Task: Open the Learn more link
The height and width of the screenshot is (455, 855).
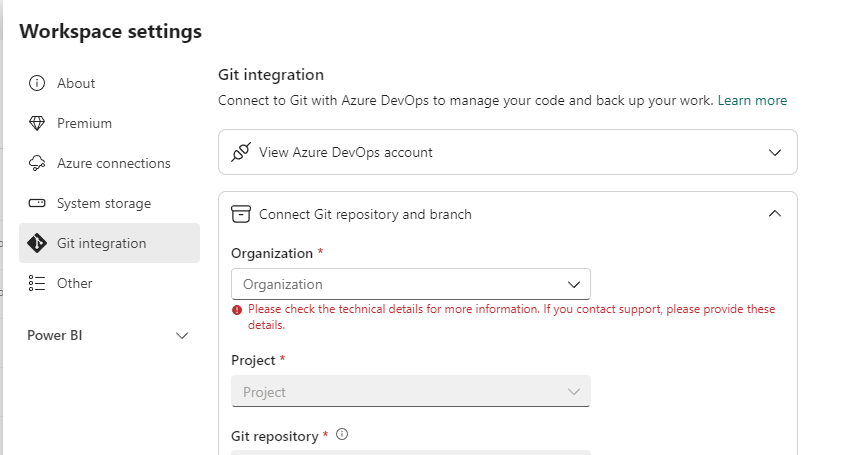Action: (x=752, y=100)
